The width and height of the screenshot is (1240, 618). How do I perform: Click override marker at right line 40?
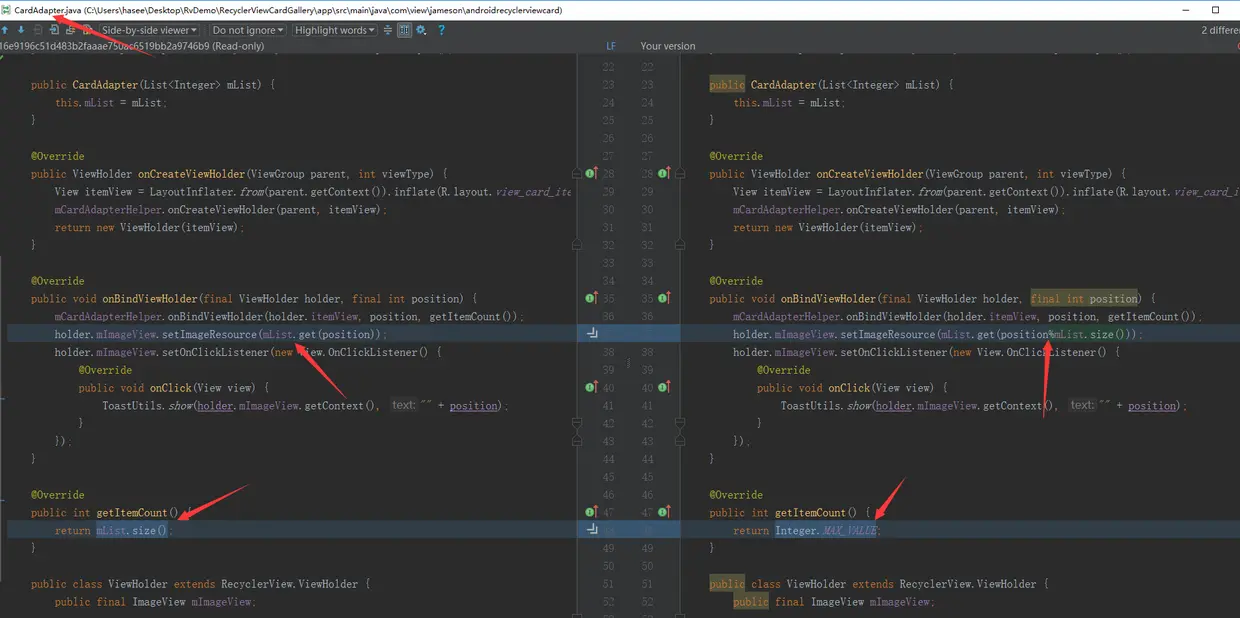662,387
